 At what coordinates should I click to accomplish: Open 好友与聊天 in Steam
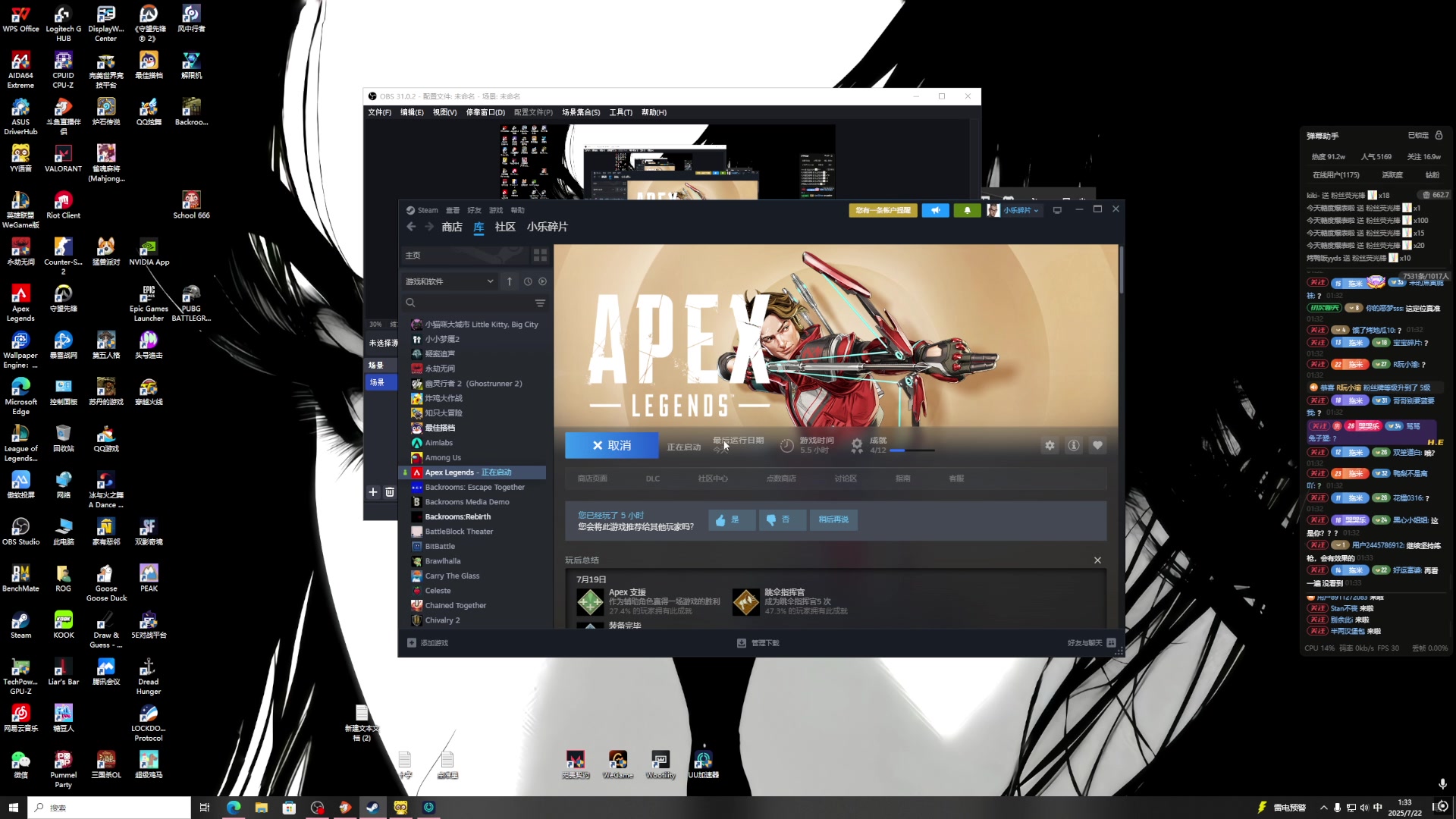click(1091, 643)
